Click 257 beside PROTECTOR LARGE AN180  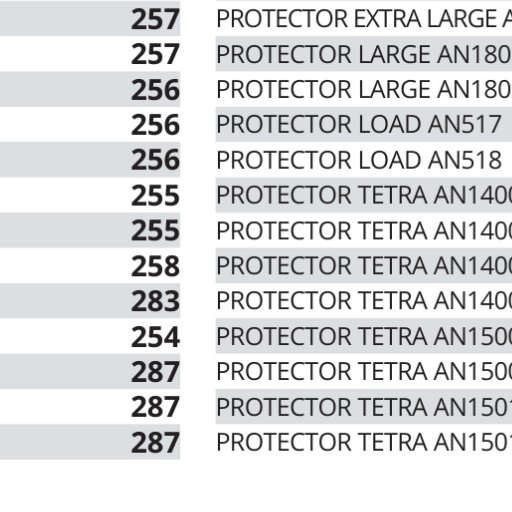[155, 54]
